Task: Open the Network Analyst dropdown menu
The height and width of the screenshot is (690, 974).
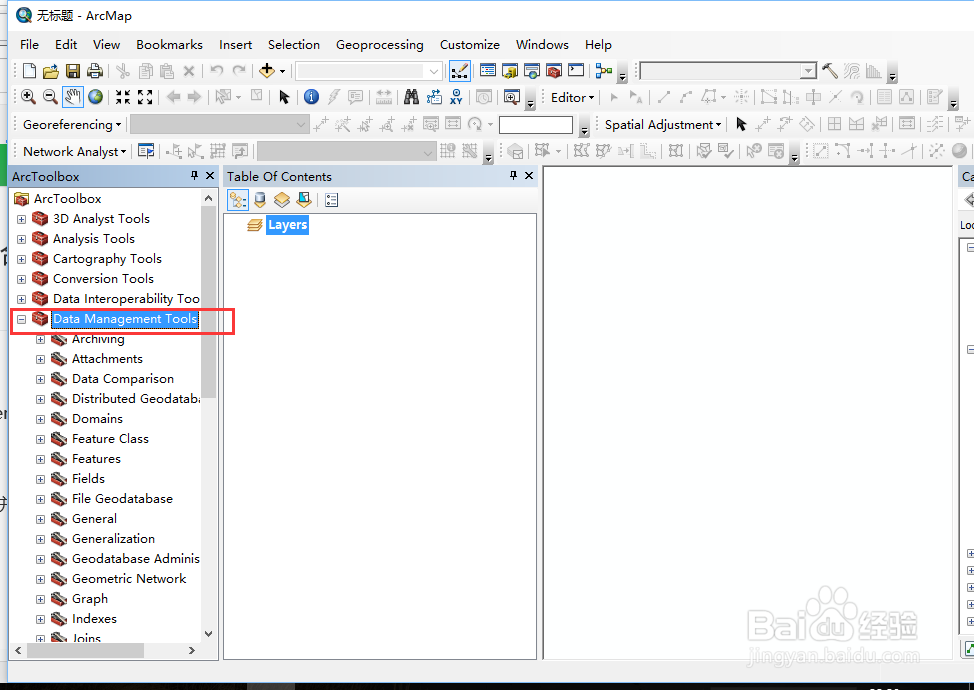Action: tap(74, 152)
